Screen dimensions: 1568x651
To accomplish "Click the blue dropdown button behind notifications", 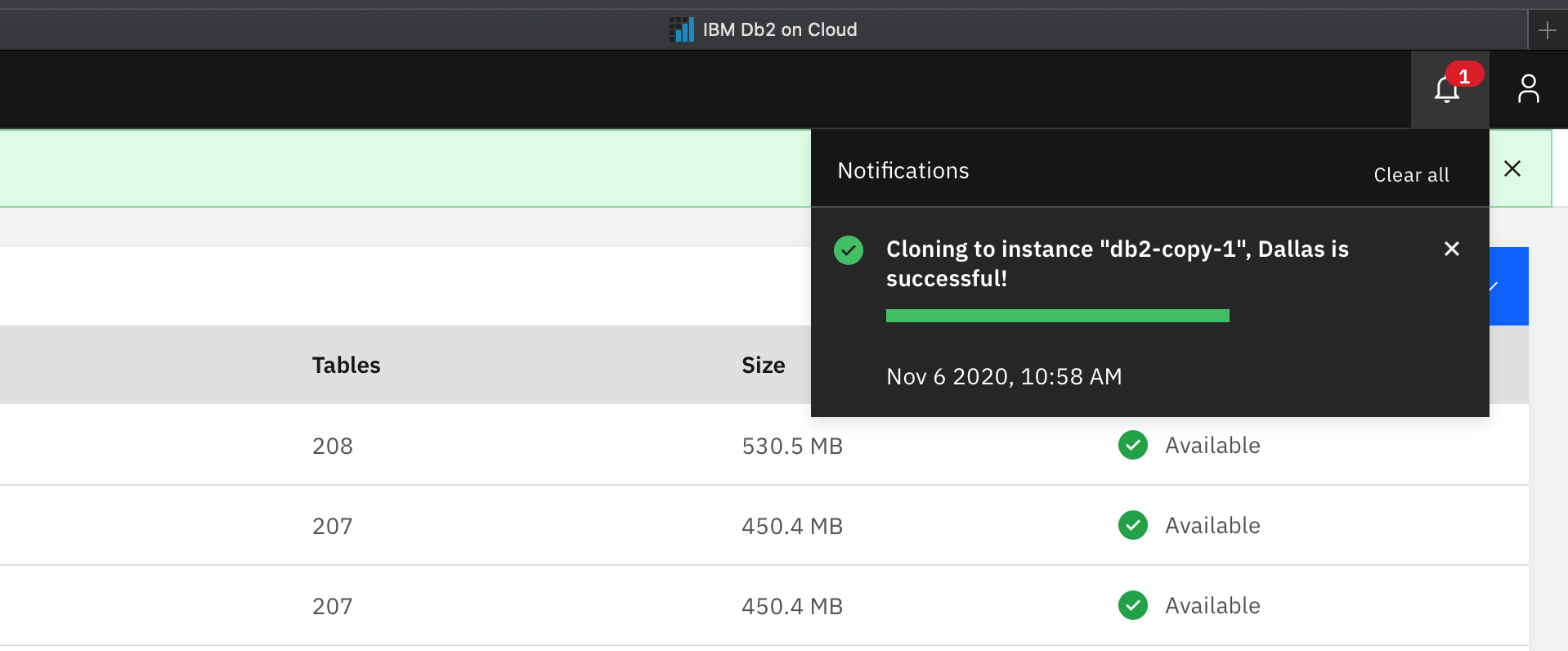I will (1508, 286).
